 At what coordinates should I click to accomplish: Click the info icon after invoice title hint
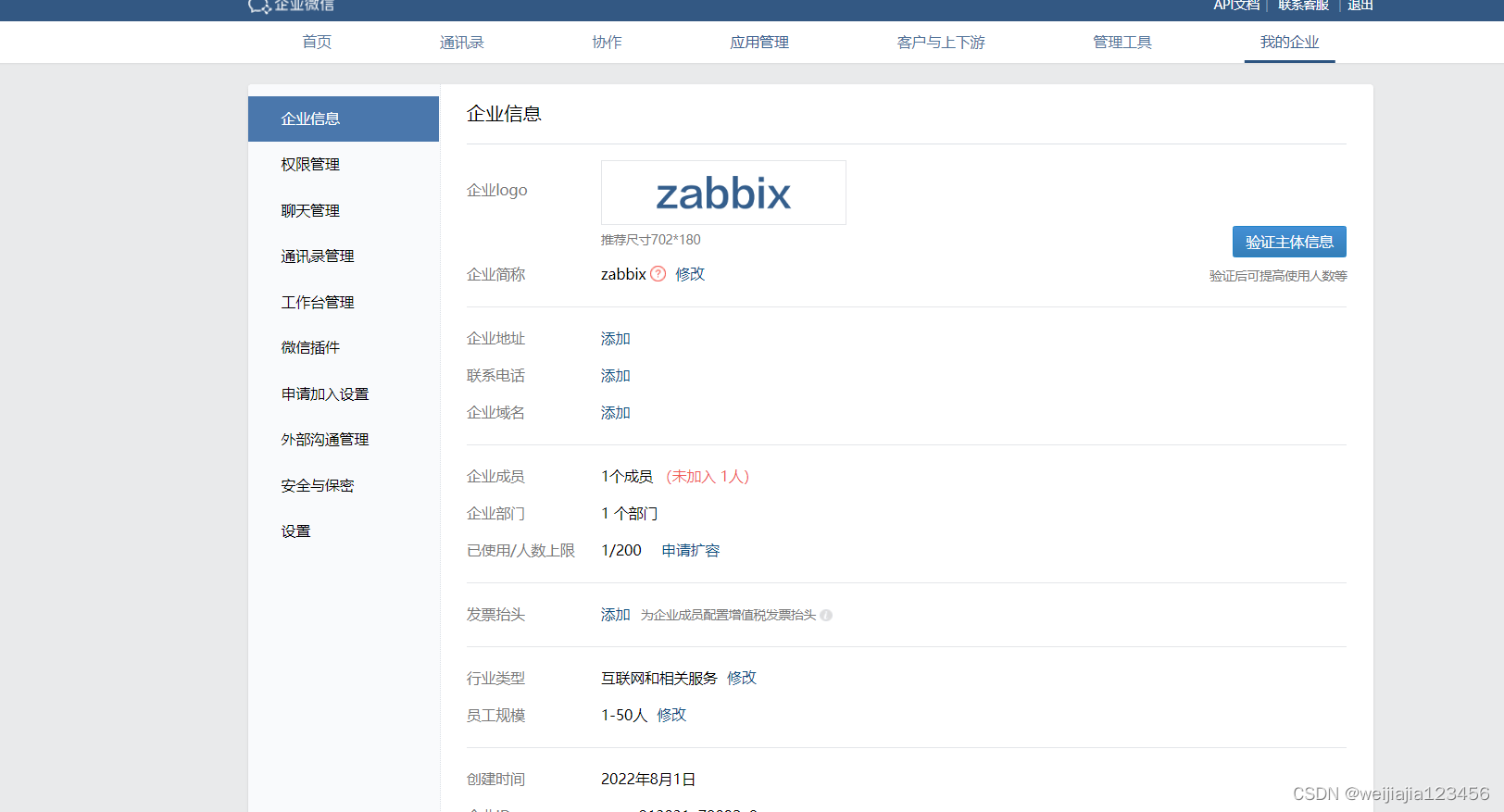(x=826, y=615)
